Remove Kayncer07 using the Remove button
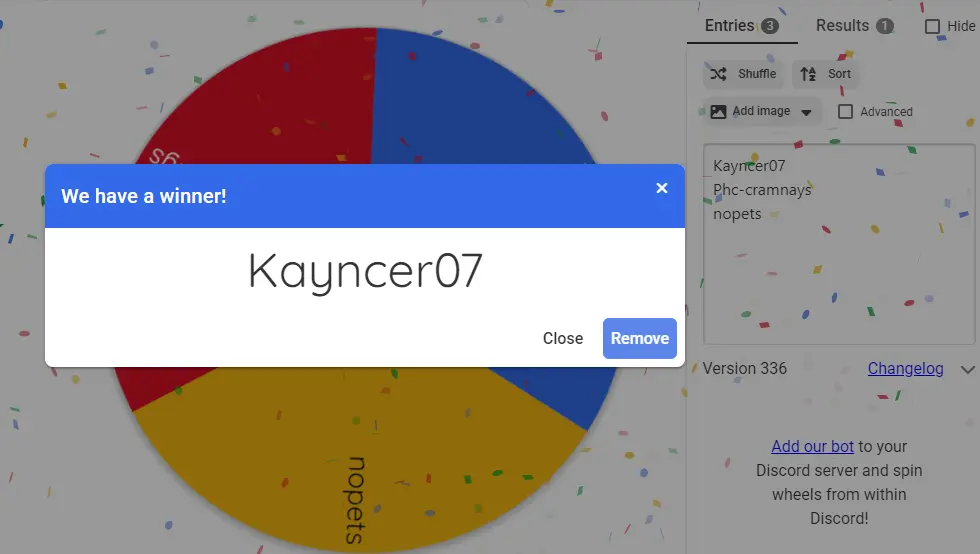The width and height of the screenshot is (980, 554). 639,338
